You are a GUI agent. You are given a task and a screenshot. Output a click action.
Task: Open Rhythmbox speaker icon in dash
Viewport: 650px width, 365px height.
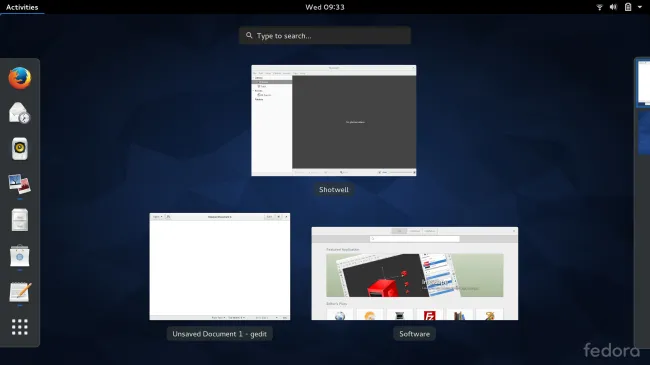(x=19, y=148)
